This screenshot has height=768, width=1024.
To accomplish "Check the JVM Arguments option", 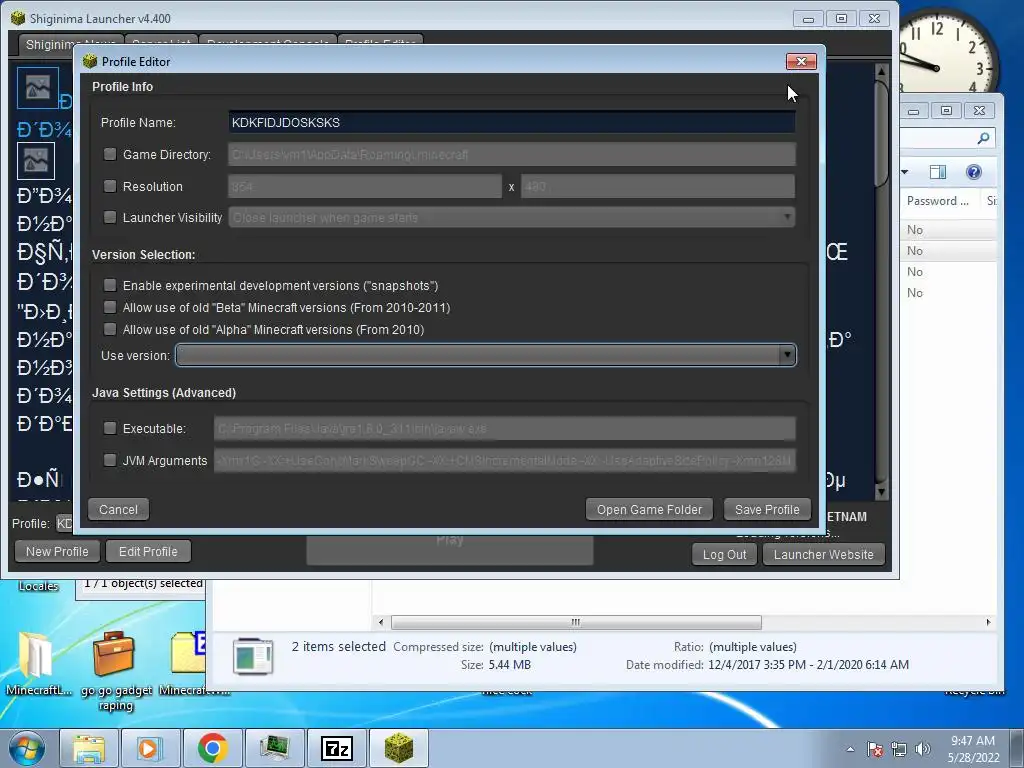I will (110, 460).
